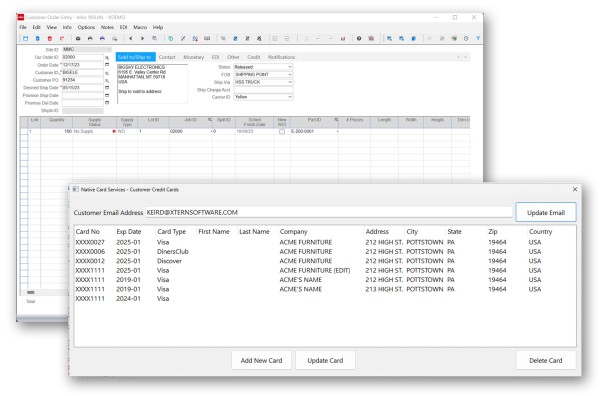Image resolution: width=600 pixels, height=396 pixels.
Task: Go to the previous order with the left arrow
Action: (x=130, y=39)
